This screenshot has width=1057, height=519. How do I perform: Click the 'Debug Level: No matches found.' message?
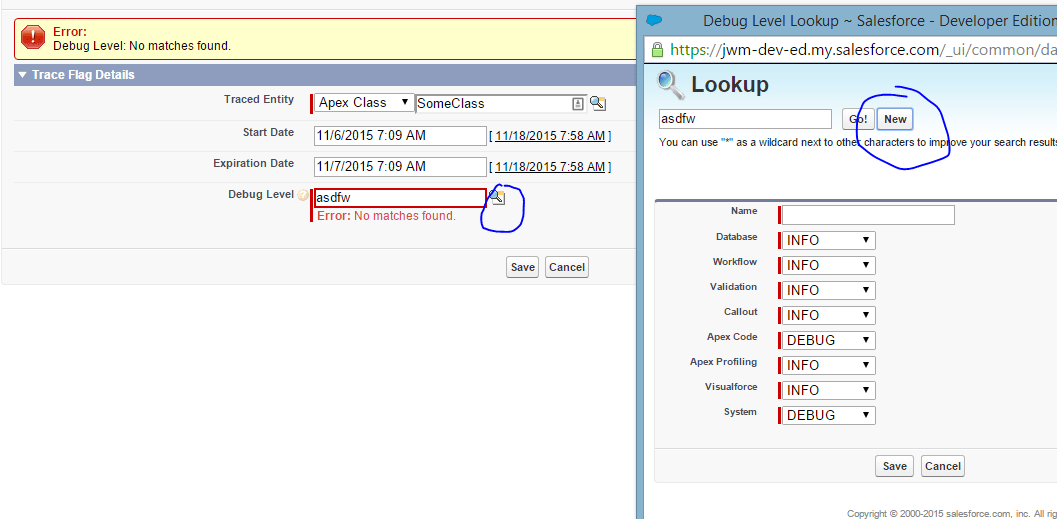tap(142, 47)
